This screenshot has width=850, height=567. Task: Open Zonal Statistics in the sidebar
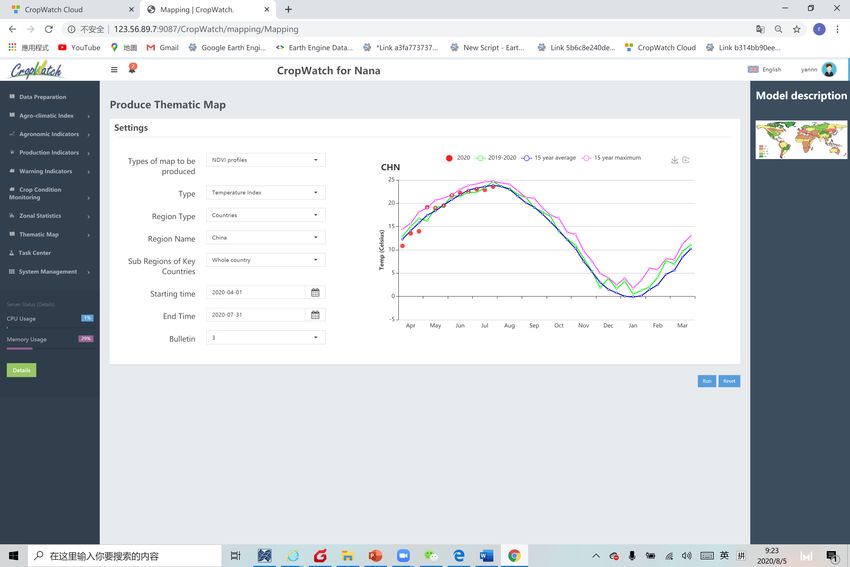coord(49,216)
